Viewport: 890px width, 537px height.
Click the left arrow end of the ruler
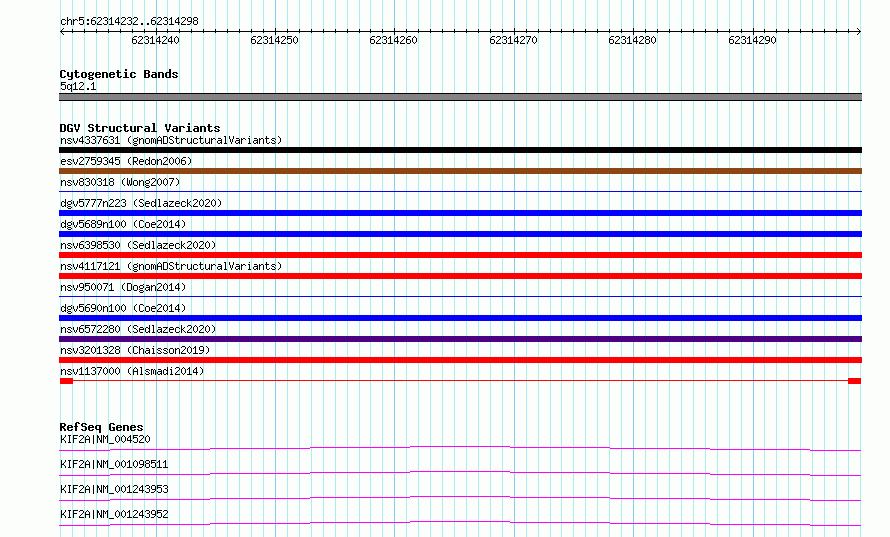[x=62, y=31]
